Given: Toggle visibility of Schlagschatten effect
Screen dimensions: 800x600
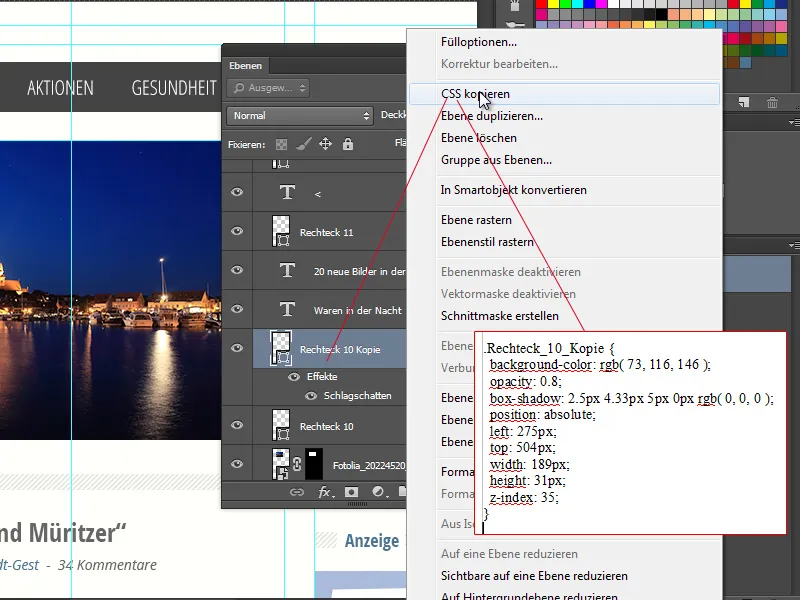Looking at the screenshot, I should (311, 396).
